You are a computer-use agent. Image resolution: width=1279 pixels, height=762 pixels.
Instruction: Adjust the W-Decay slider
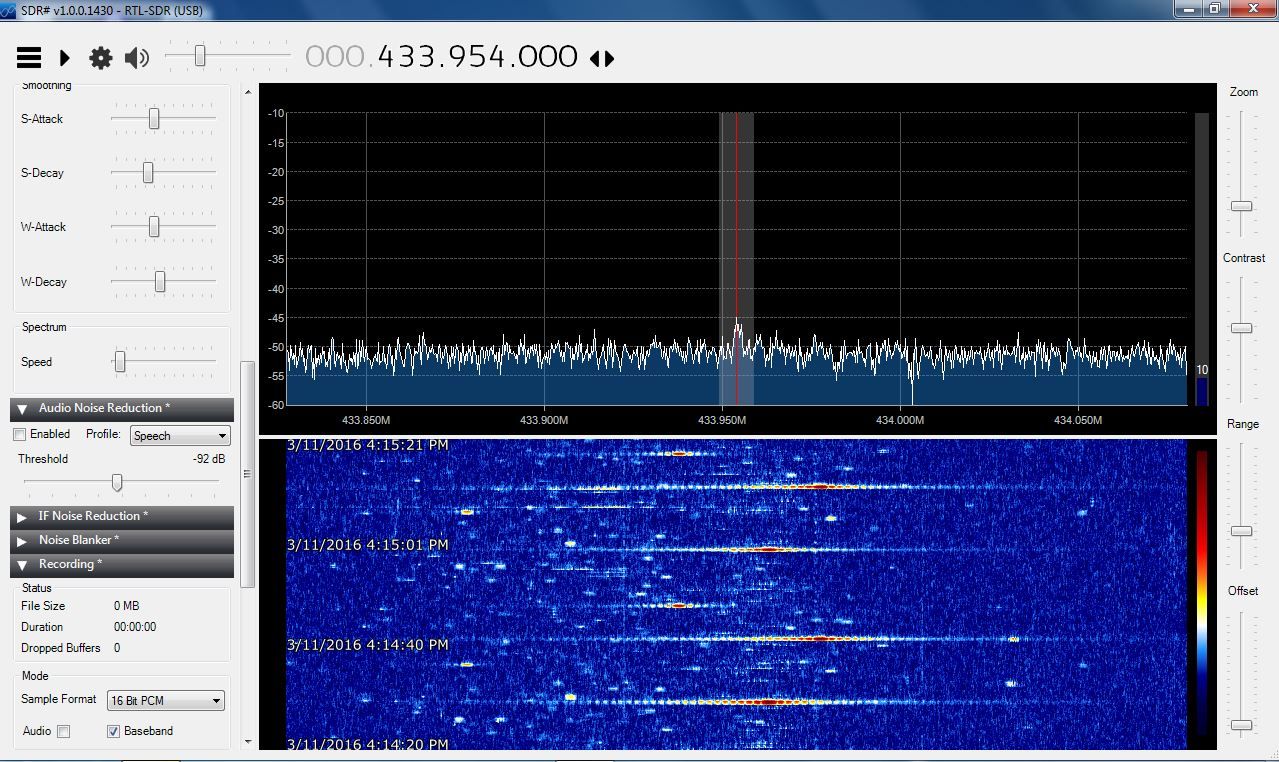pyautogui.click(x=163, y=282)
